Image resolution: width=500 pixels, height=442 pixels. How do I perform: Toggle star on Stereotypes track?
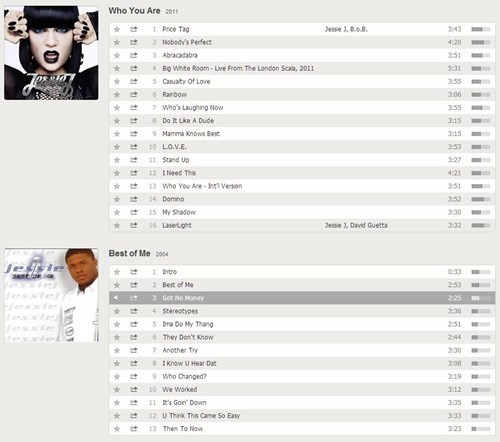point(117,311)
